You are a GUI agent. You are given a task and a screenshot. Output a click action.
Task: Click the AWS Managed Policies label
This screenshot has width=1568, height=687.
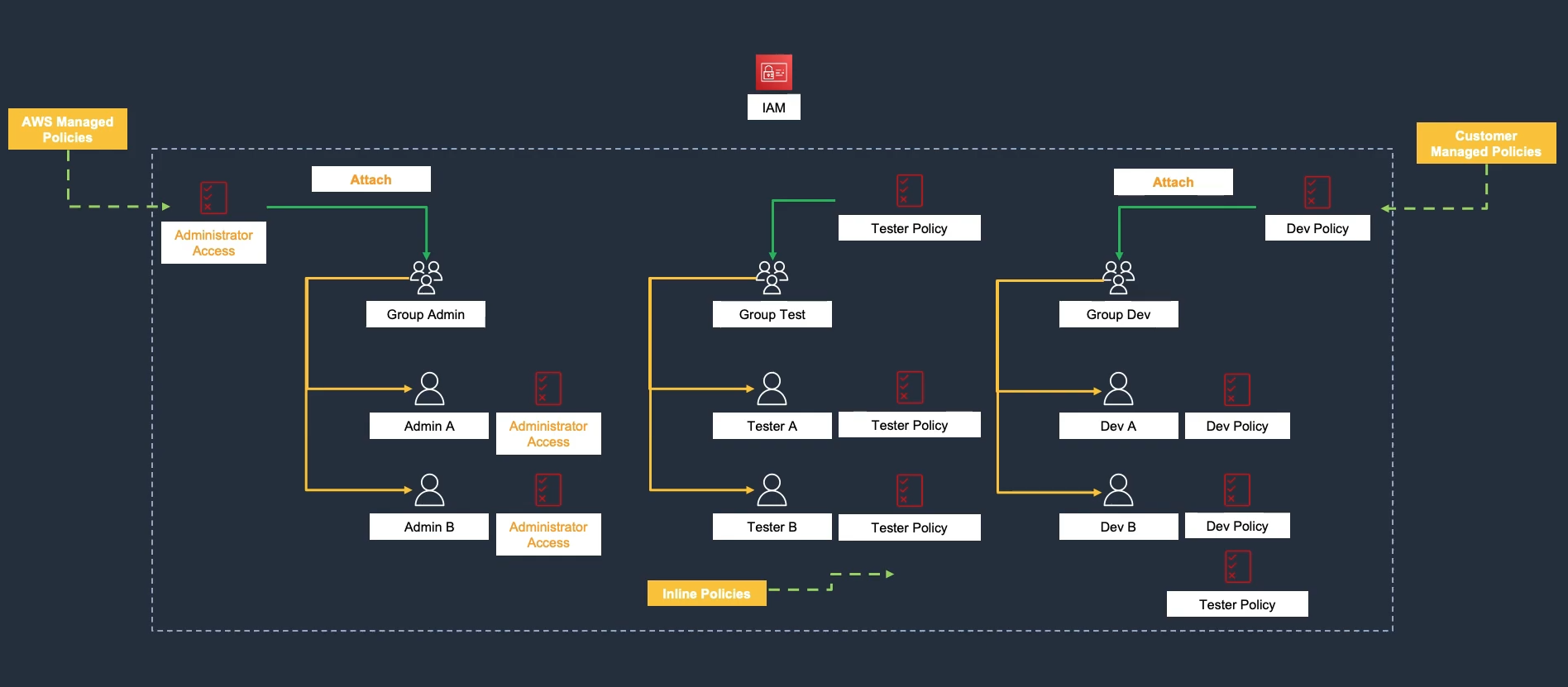(68, 129)
